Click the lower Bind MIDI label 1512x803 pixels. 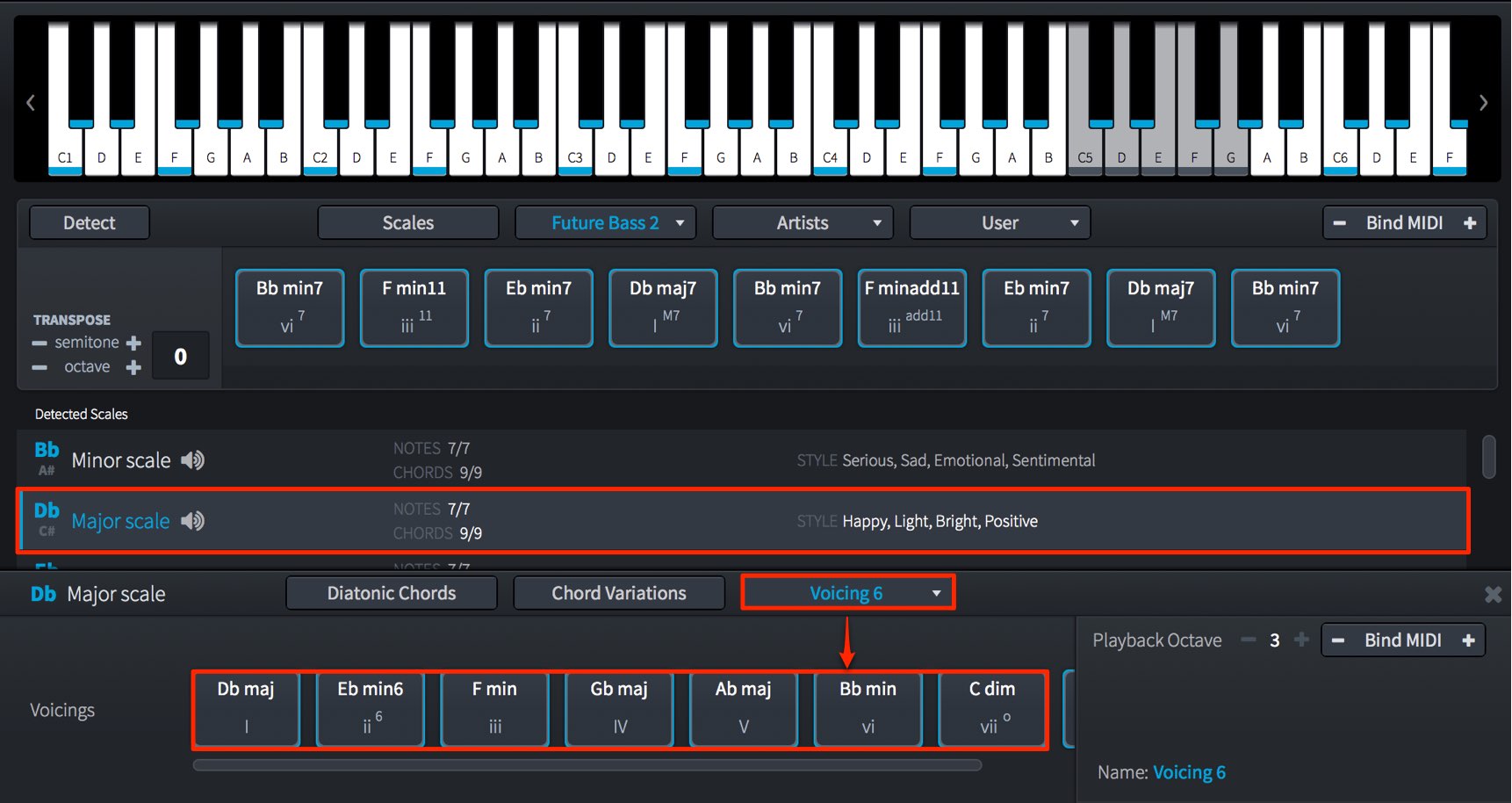pyautogui.click(x=1402, y=640)
